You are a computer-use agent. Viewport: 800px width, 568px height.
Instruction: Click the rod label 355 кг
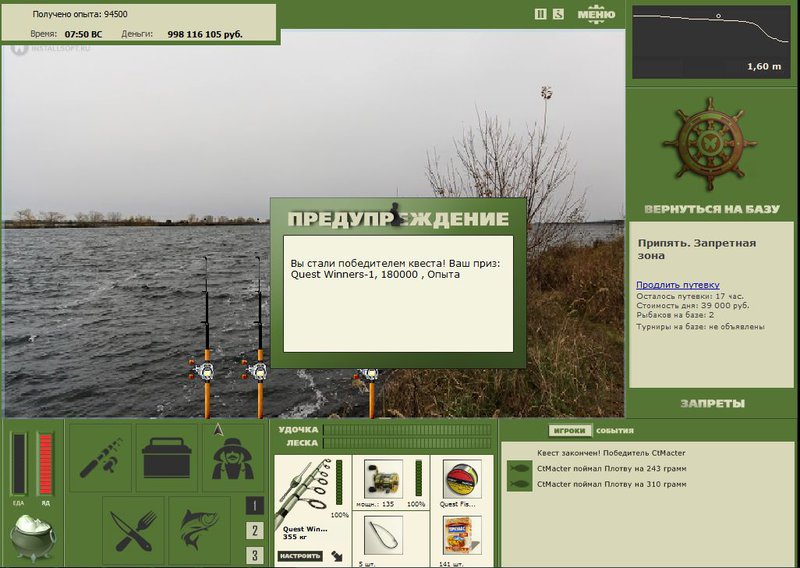(297, 537)
